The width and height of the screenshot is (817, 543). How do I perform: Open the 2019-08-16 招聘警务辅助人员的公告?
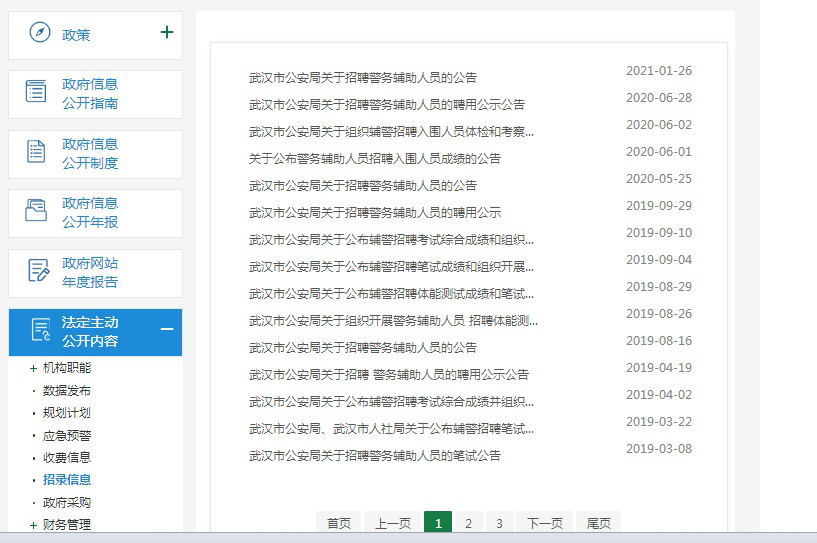[363, 348]
